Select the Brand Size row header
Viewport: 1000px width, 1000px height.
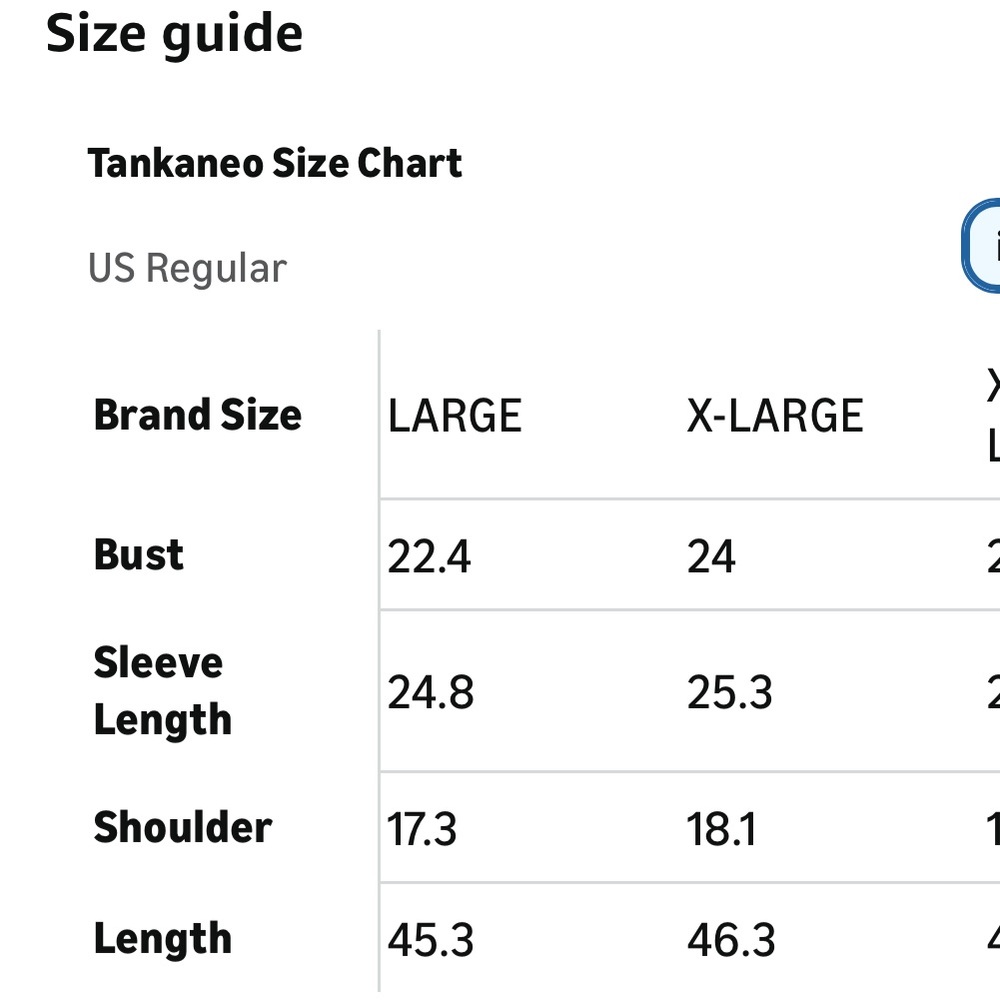point(197,415)
